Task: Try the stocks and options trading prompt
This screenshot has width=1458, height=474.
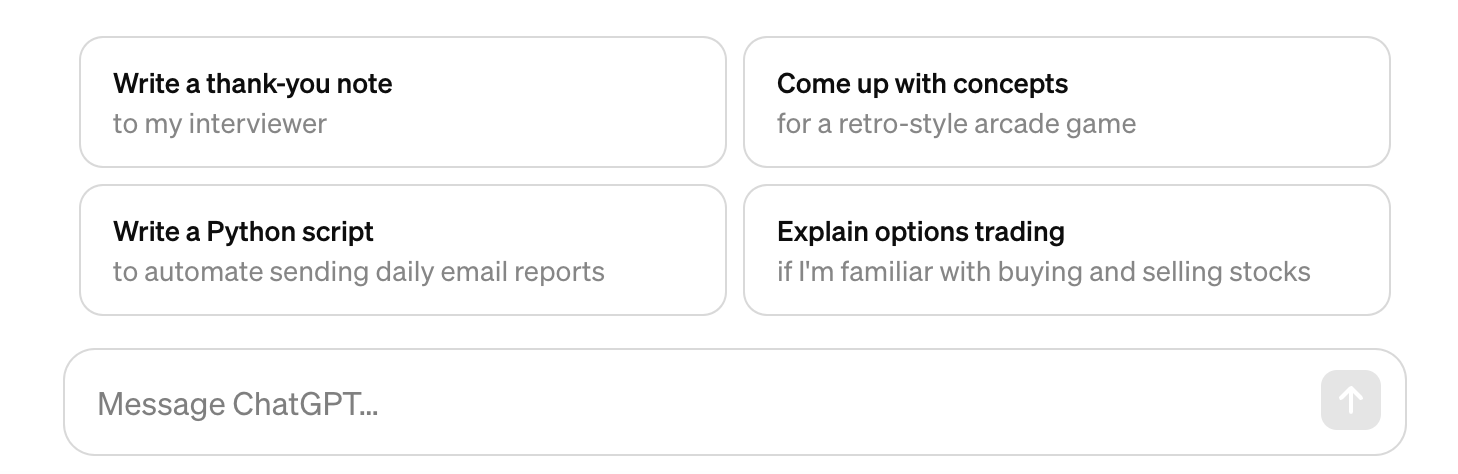Action: pyautogui.click(x=1066, y=250)
